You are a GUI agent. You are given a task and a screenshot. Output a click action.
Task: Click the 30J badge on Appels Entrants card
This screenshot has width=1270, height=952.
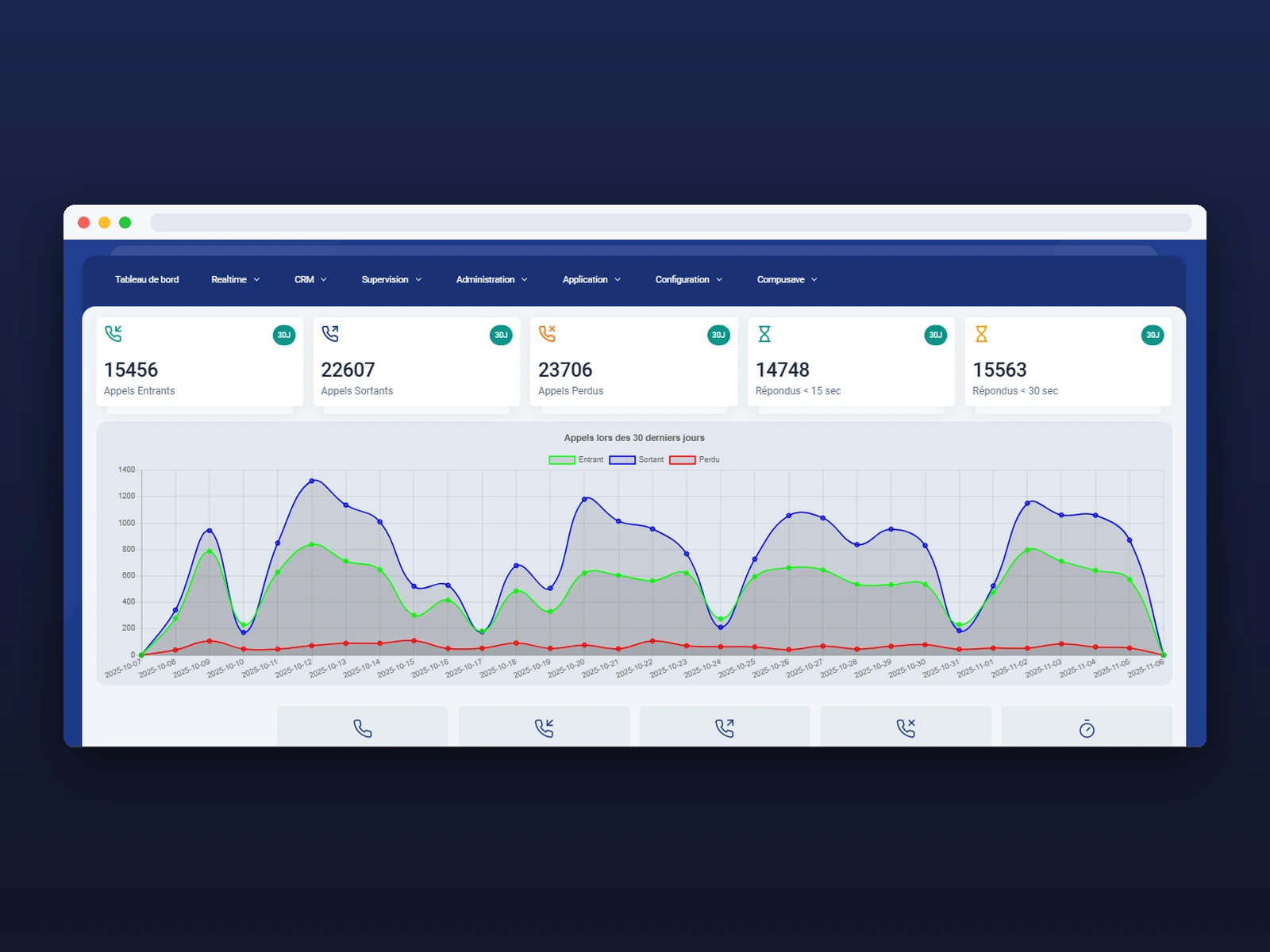[x=284, y=335]
